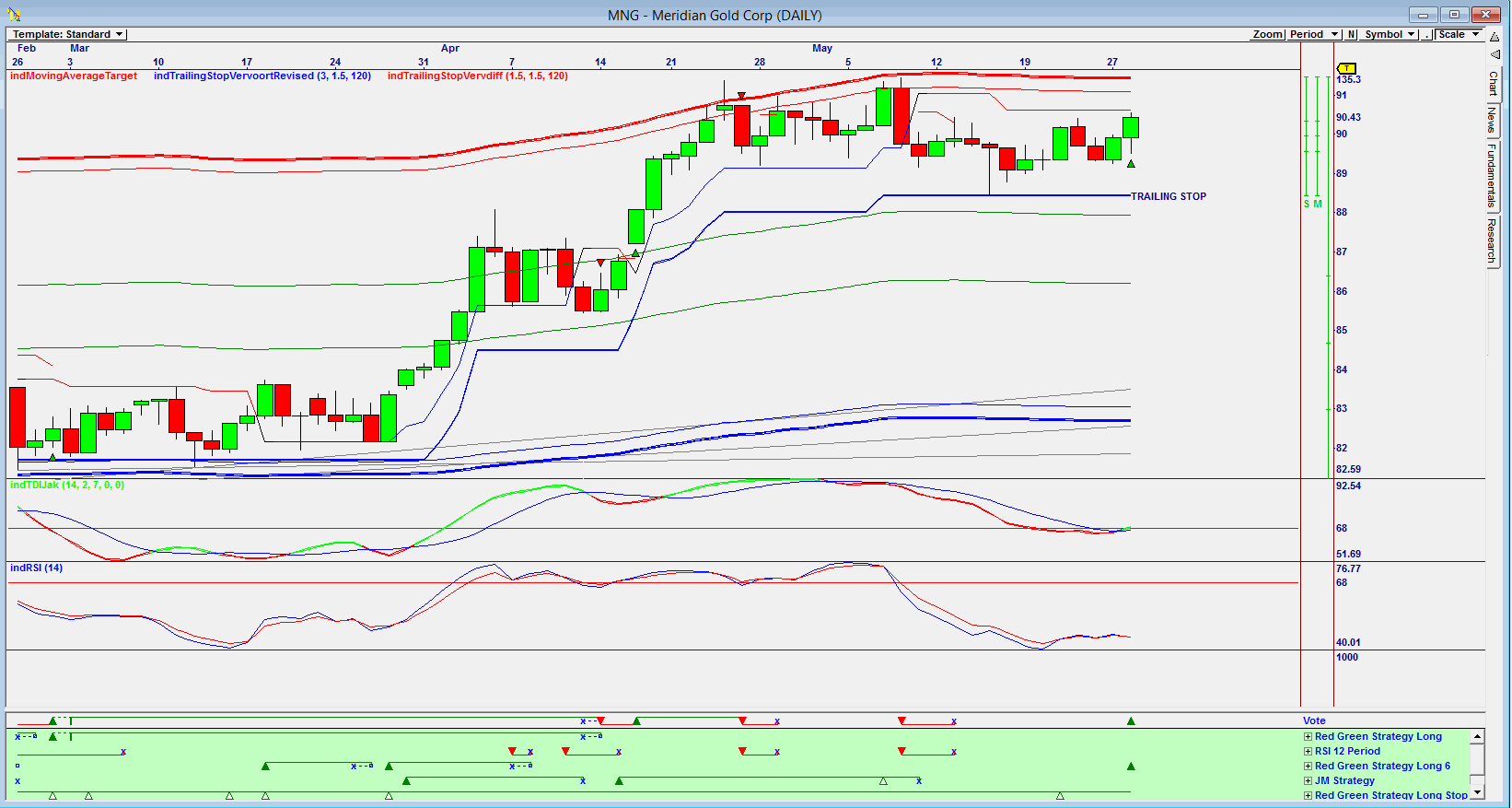
Task: Click strategy list scroll down arrow
Action: [1477, 792]
